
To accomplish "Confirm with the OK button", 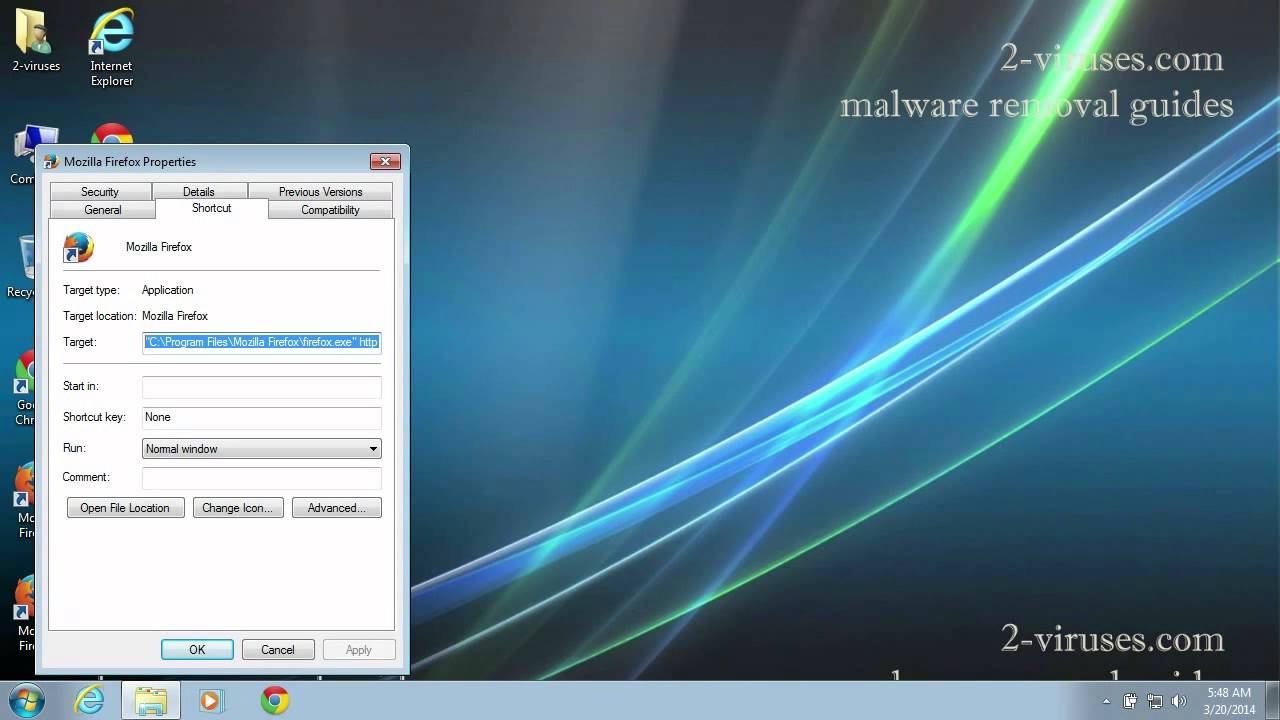I will [x=197, y=650].
